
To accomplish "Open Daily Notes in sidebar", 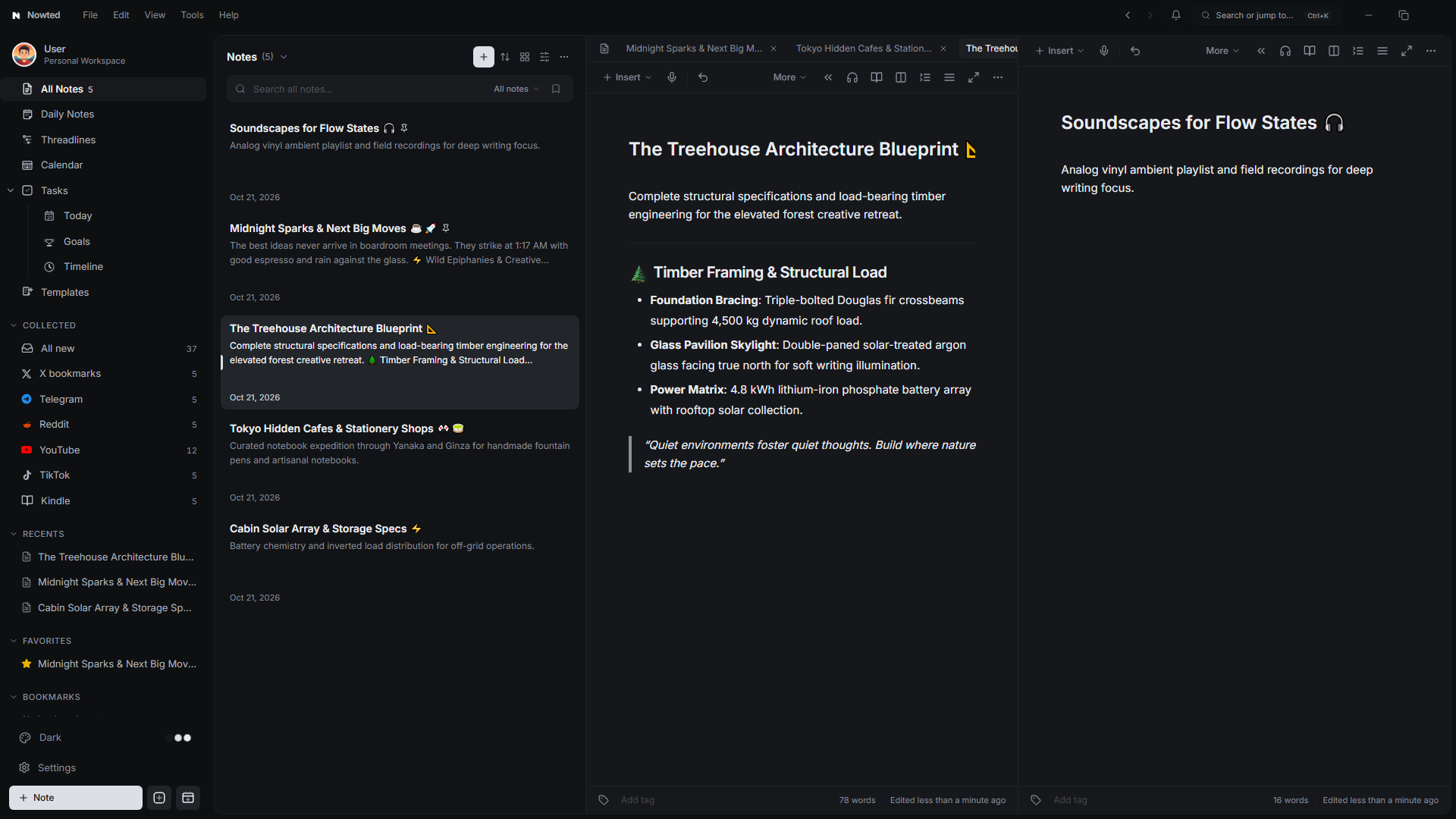I will pyautogui.click(x=67, y=115).
